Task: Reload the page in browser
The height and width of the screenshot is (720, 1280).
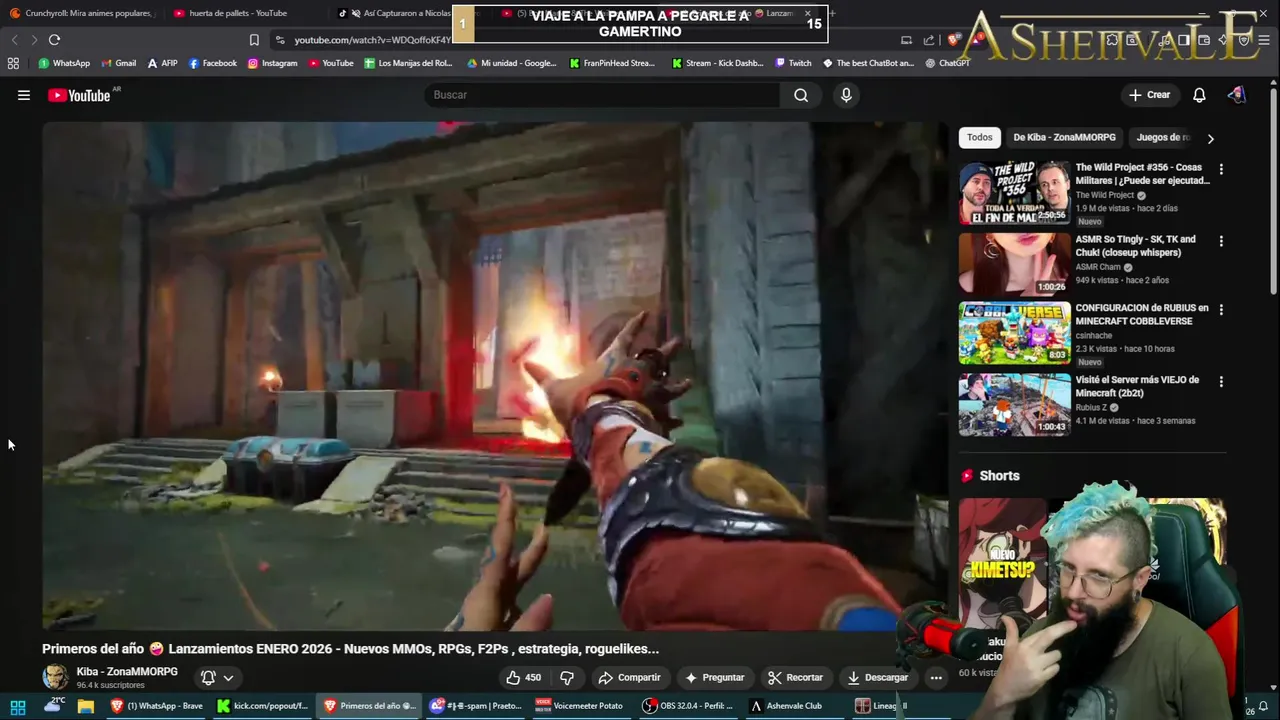Action: click(54, 40)
